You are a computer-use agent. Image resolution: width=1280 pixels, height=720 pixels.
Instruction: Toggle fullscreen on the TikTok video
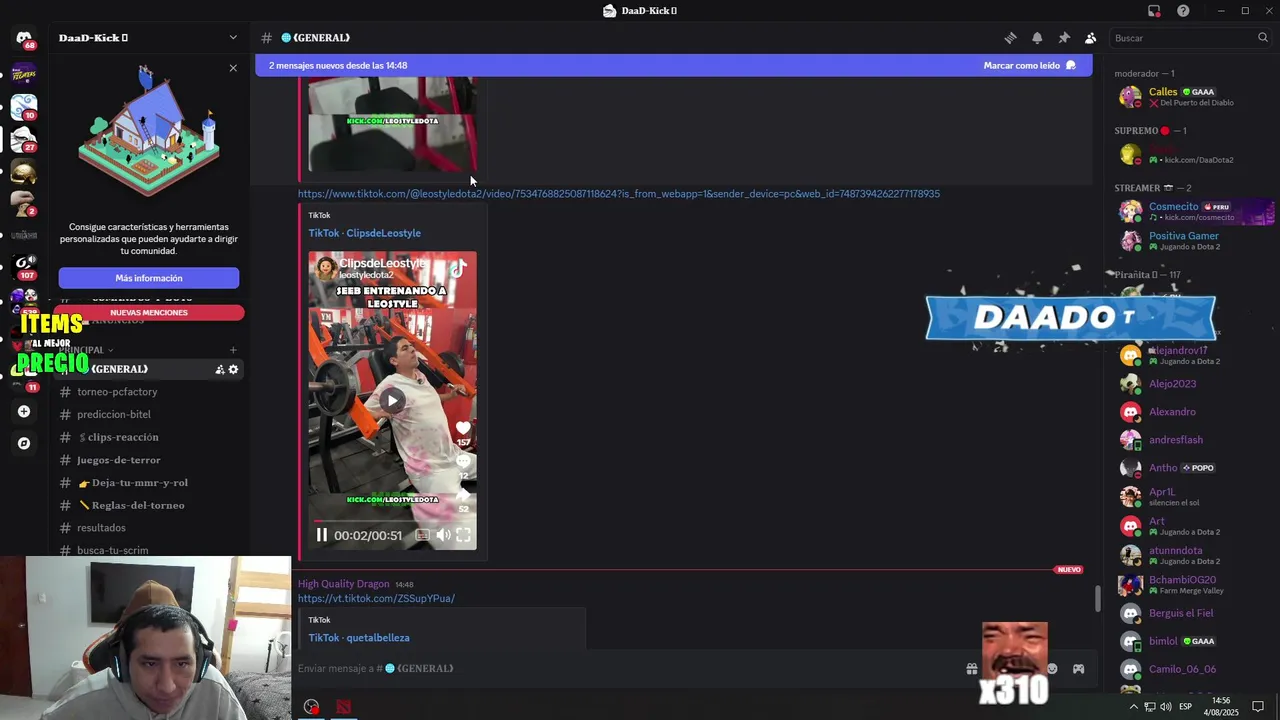click(463, 535)
